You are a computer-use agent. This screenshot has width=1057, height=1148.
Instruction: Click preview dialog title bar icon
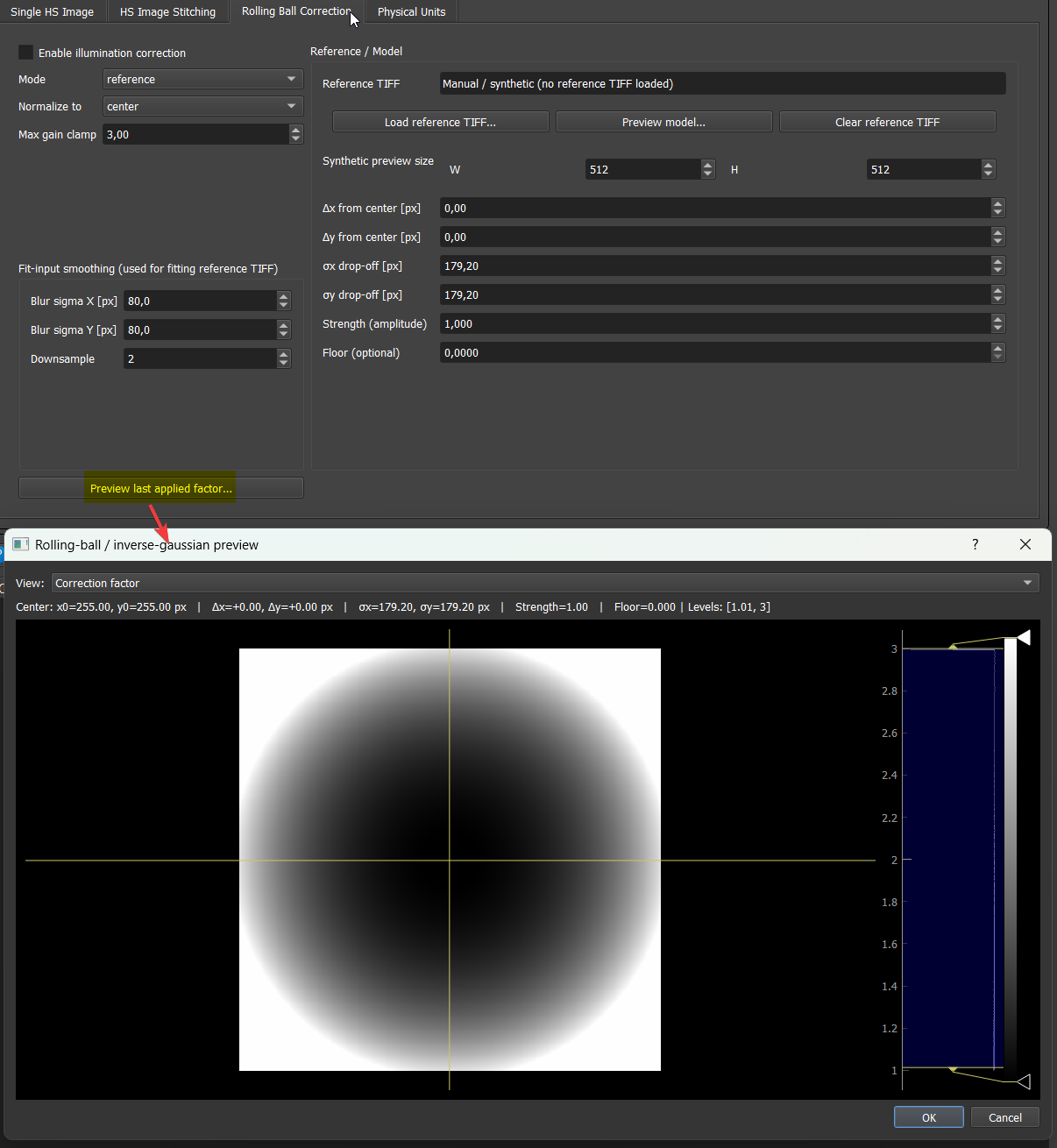point(21,544)
